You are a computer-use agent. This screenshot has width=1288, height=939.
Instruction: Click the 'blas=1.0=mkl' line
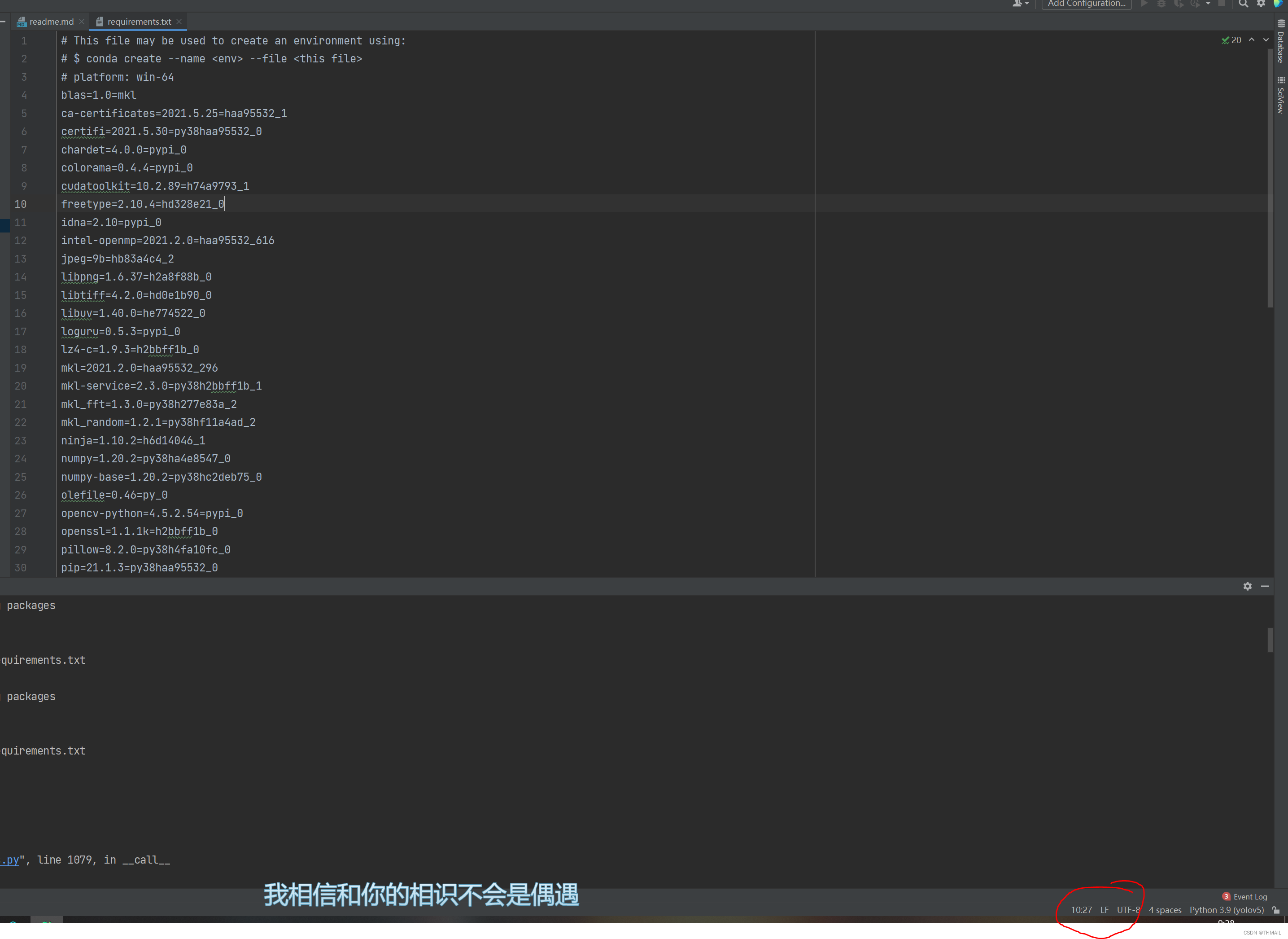point(99,95)
